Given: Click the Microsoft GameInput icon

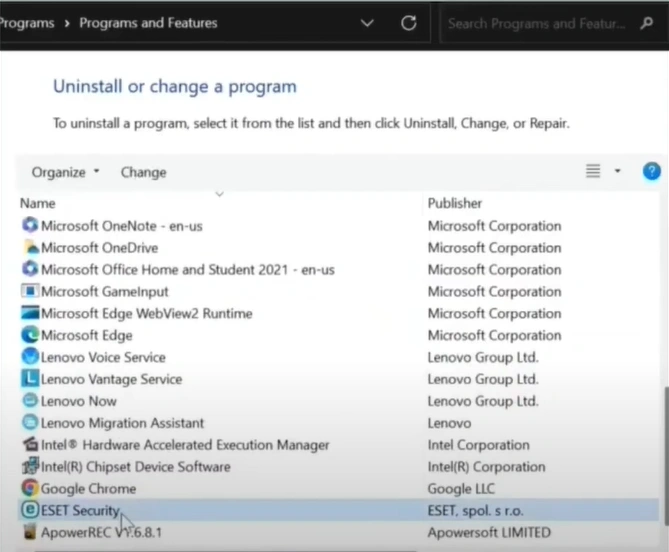Looking at the screenshot, I should [x=30, y=291].
